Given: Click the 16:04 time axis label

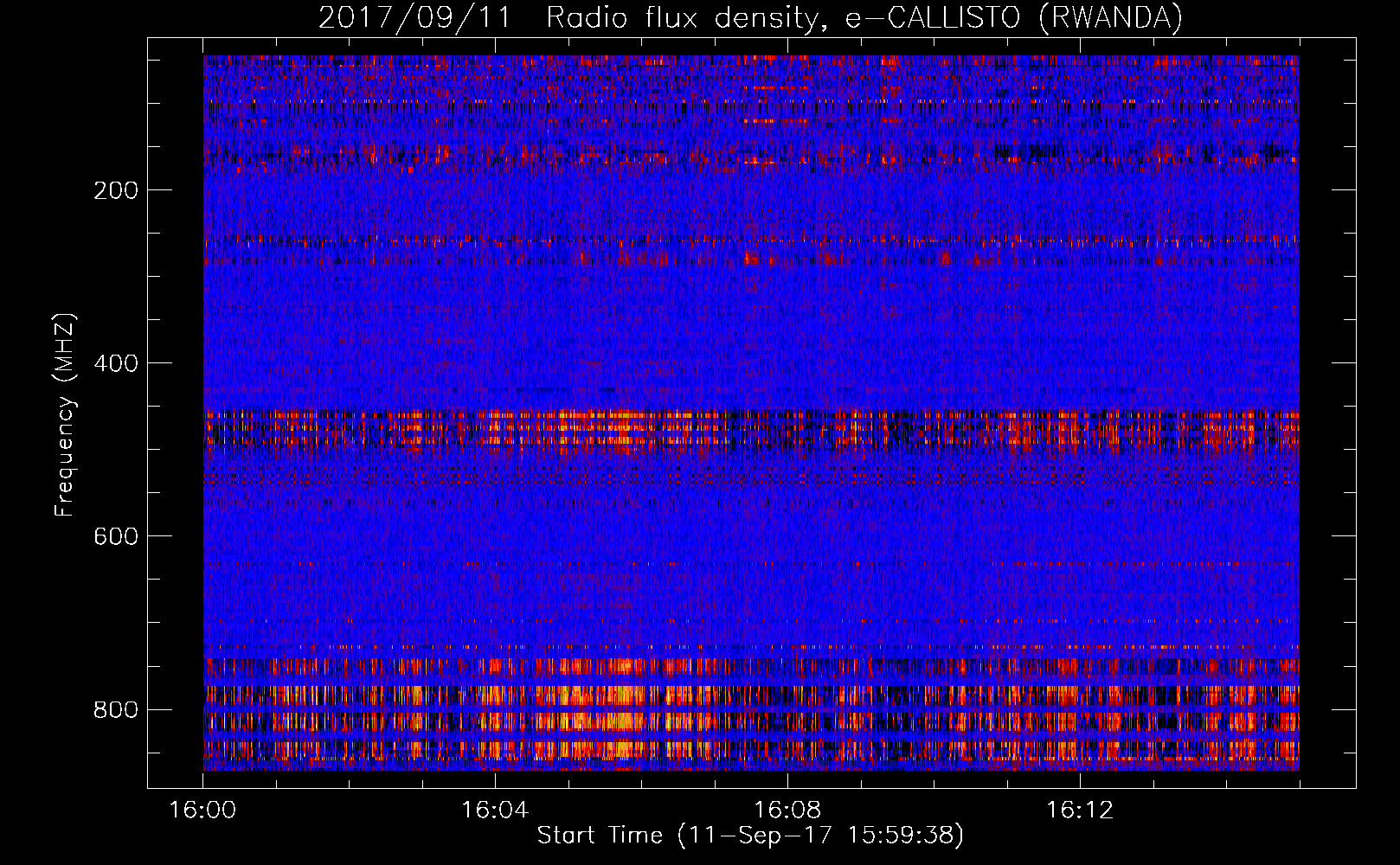Looking at the screenshot, I should tap(495, 811).
